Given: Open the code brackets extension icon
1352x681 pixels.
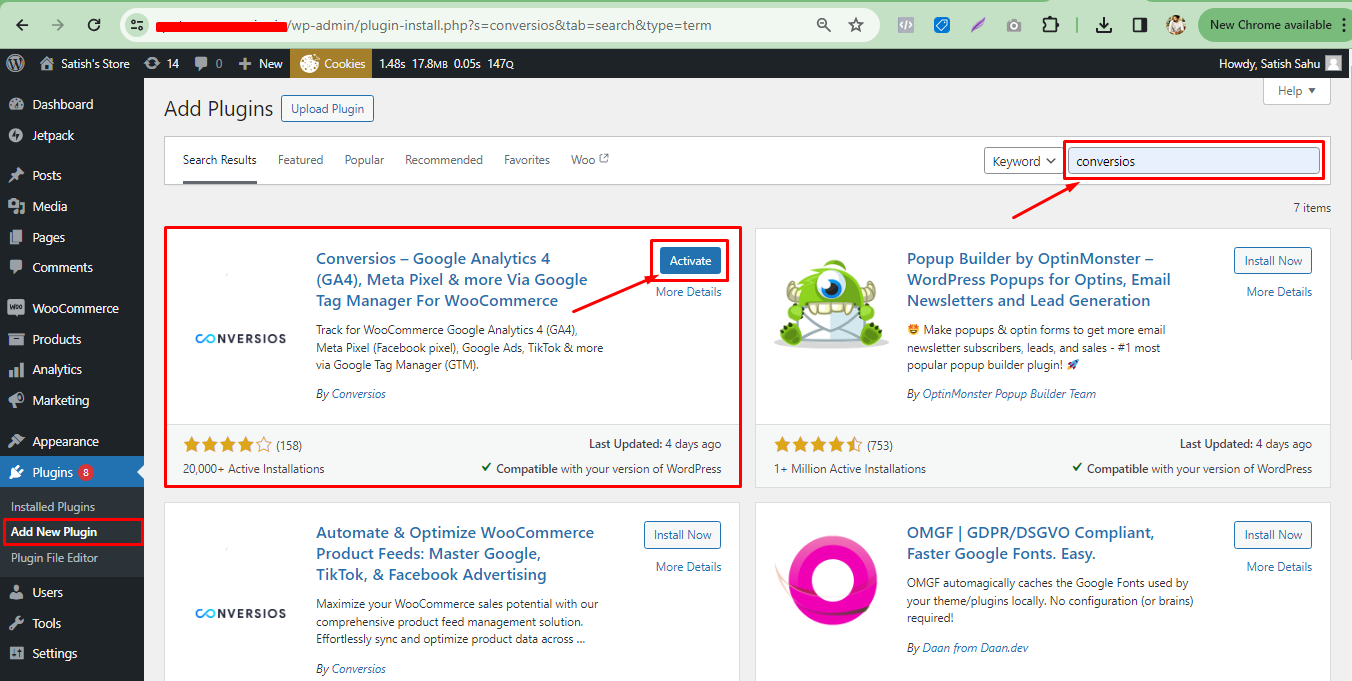Looking at the screenshot, I should click(x=906, y=25).
